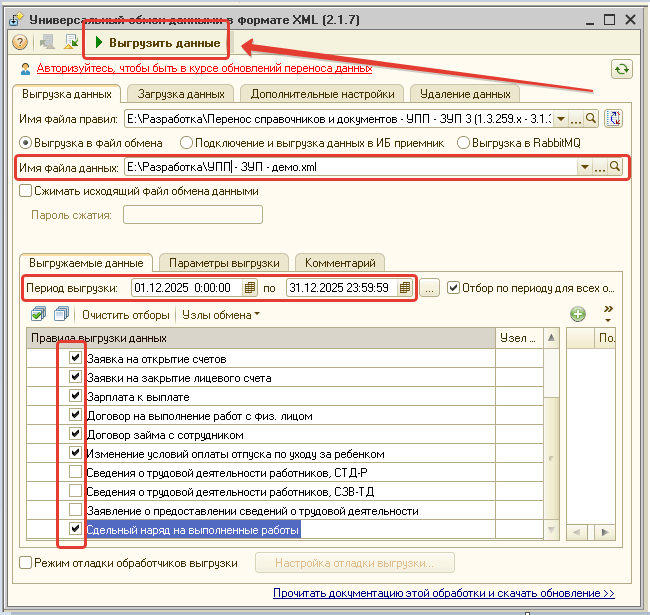
Task: Switch to the 'Загрузка данных' tab
Action: pos(182,94)
